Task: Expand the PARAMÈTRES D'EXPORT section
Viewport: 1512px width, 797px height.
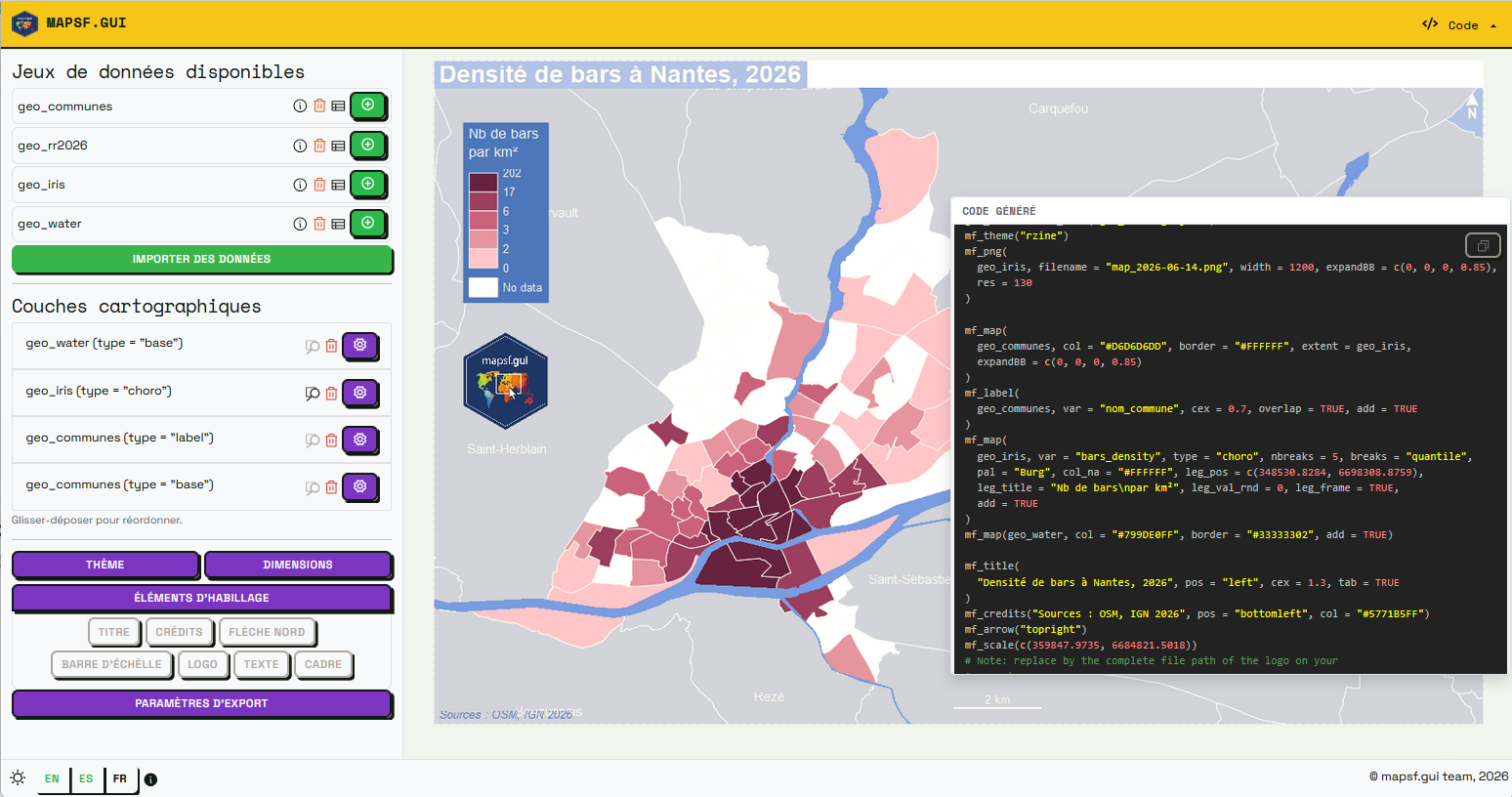Action: tap(201, 703)
